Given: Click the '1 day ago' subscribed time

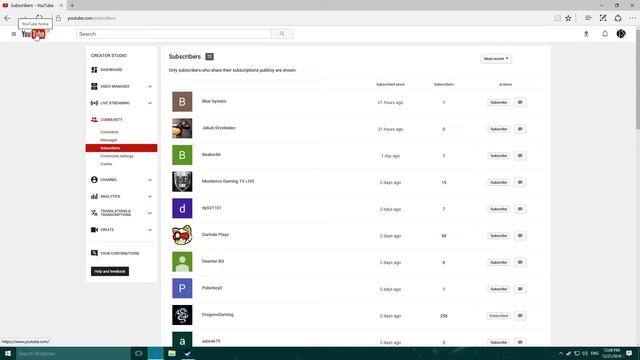Looking at the screenshot, I should click(390, 156).
